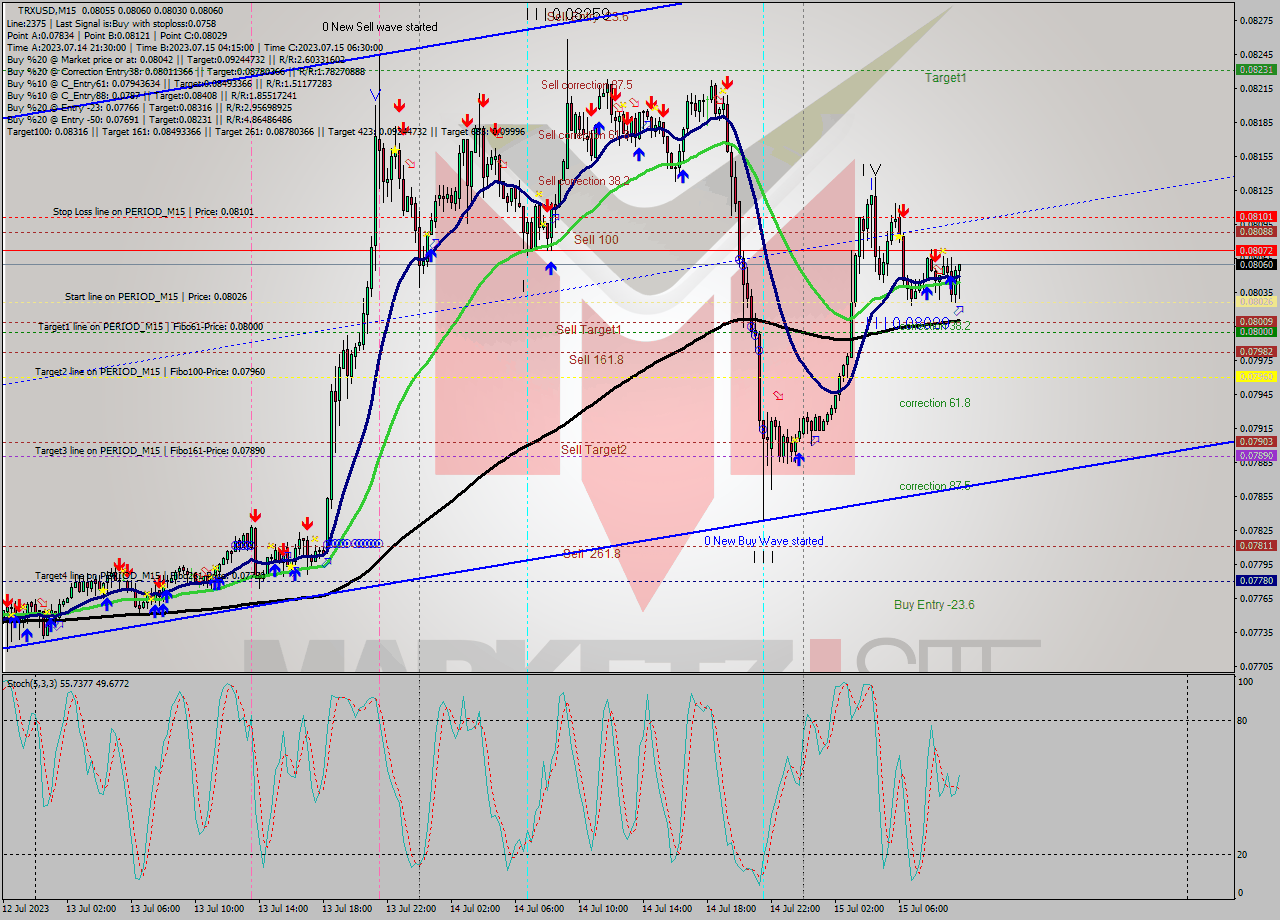The image size is (1280, 920).
Task: Click the 0.07982 price tag
Action: pyautogui.click(x=1257, y=352)
